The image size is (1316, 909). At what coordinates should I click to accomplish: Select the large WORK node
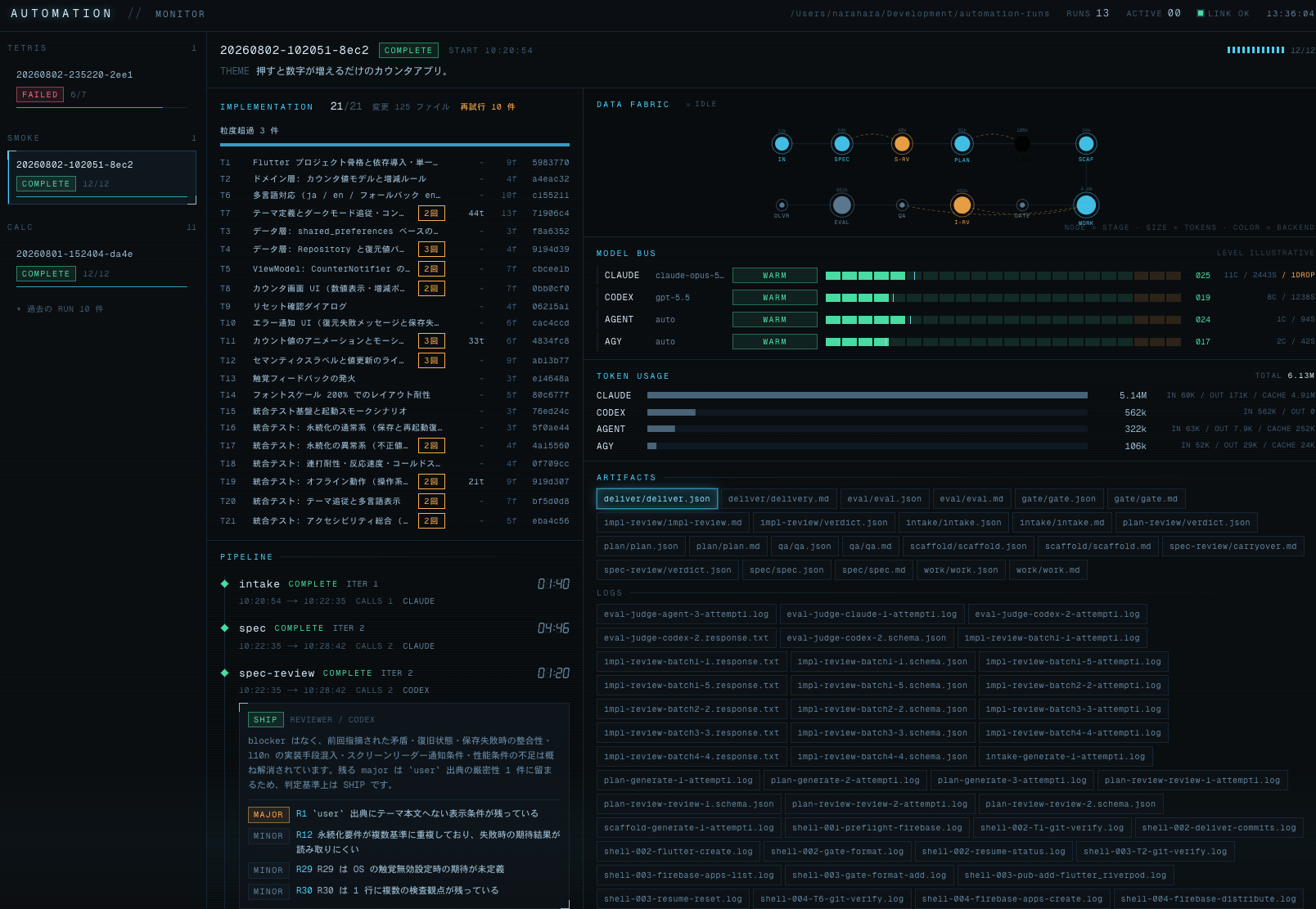[x=1086, y=205]
